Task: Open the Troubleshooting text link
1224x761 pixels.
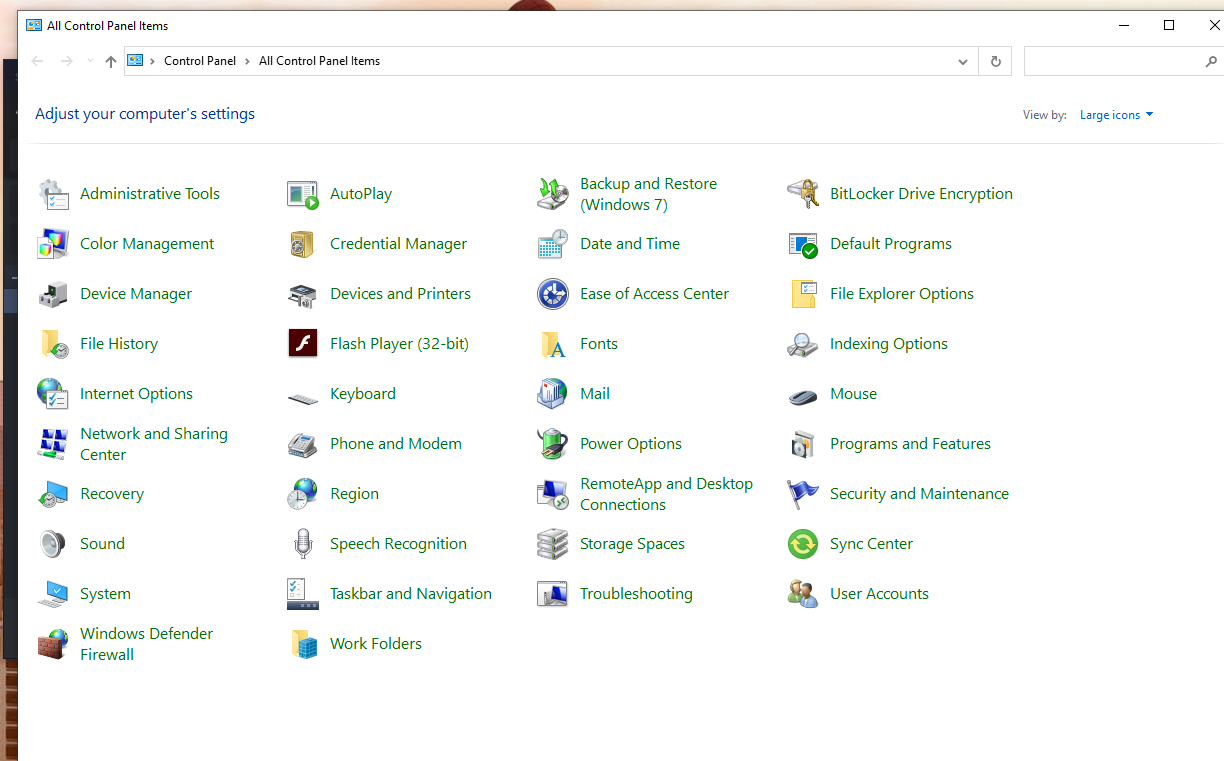Action: point(636,594)
